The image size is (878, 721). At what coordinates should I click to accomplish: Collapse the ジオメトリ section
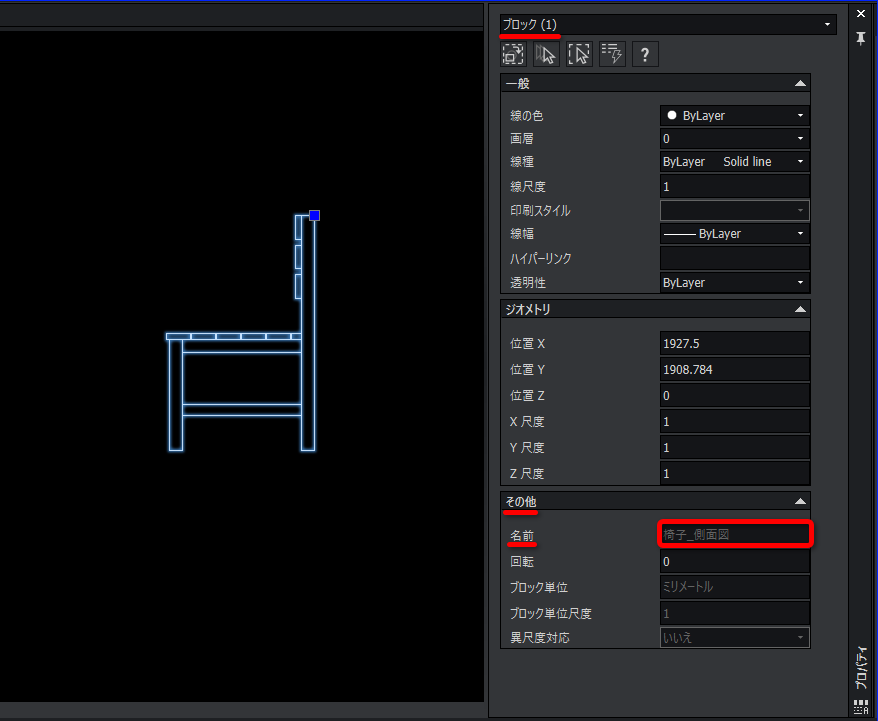(x=799, y=310)
